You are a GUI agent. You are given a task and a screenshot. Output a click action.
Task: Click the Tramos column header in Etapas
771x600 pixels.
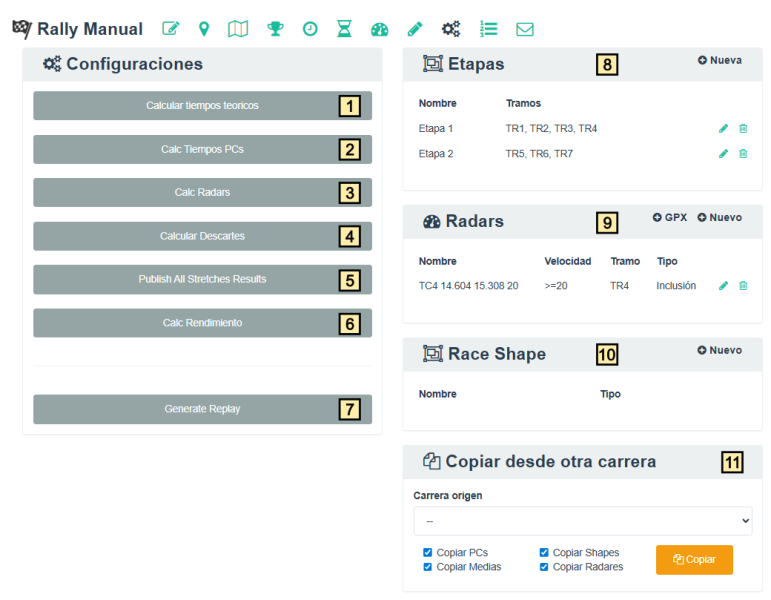click(523, 103)
